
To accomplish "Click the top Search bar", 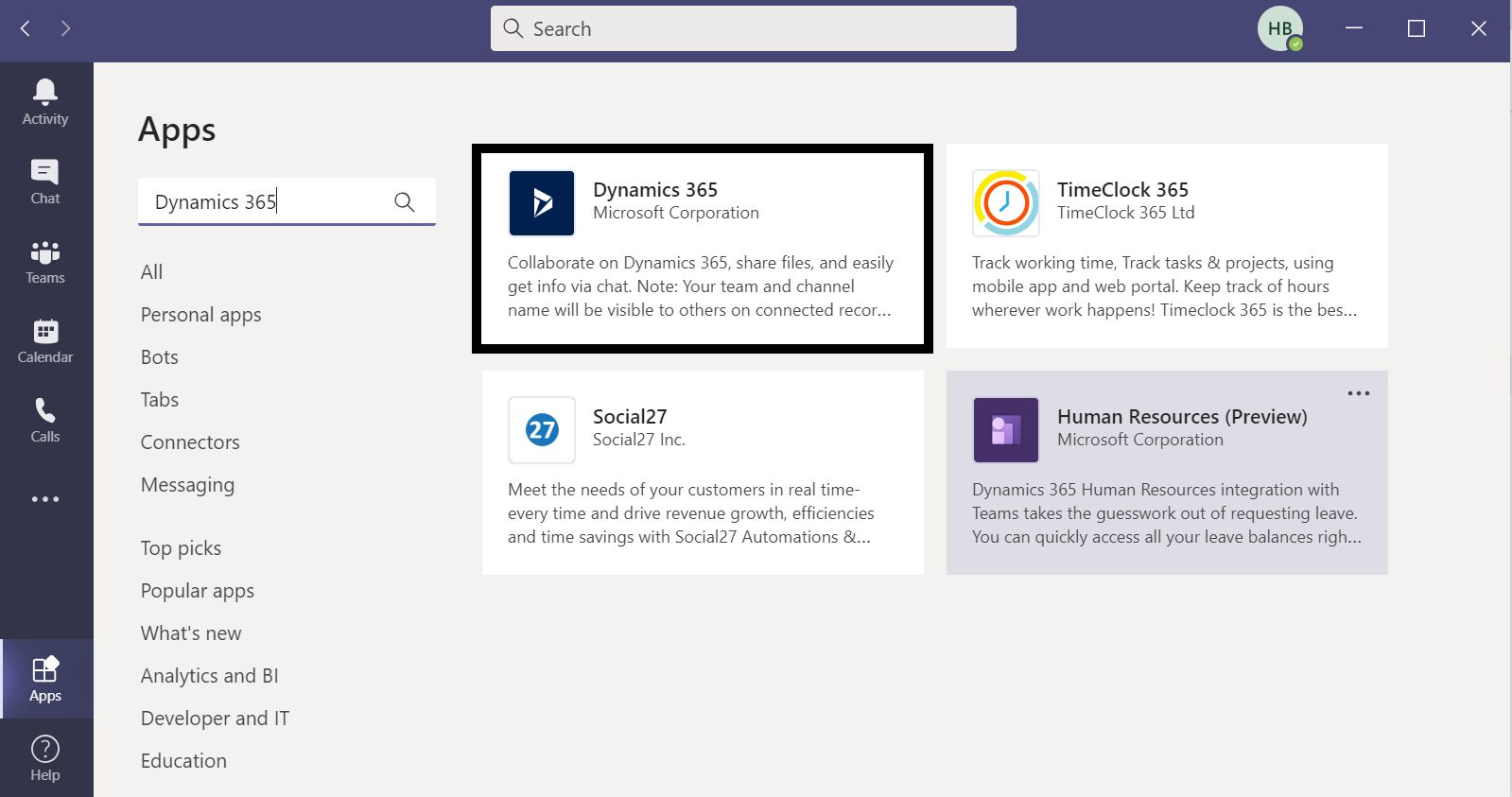I will coord(753,29).
